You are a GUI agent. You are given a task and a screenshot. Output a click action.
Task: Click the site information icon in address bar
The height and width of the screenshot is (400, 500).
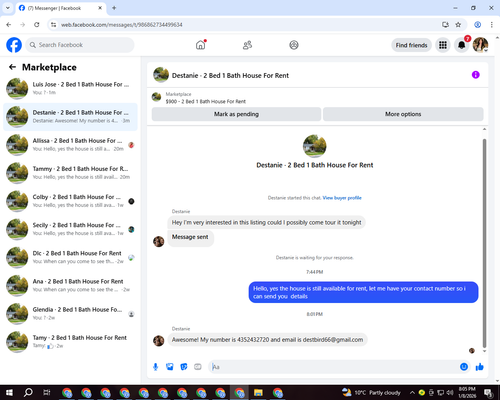53,25
